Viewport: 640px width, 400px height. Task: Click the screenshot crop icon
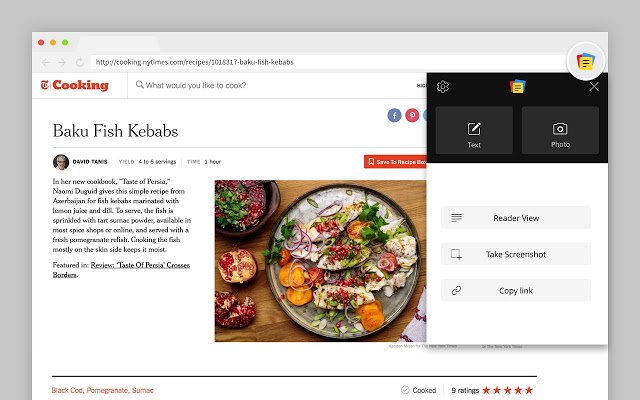(x=456, y=254)
